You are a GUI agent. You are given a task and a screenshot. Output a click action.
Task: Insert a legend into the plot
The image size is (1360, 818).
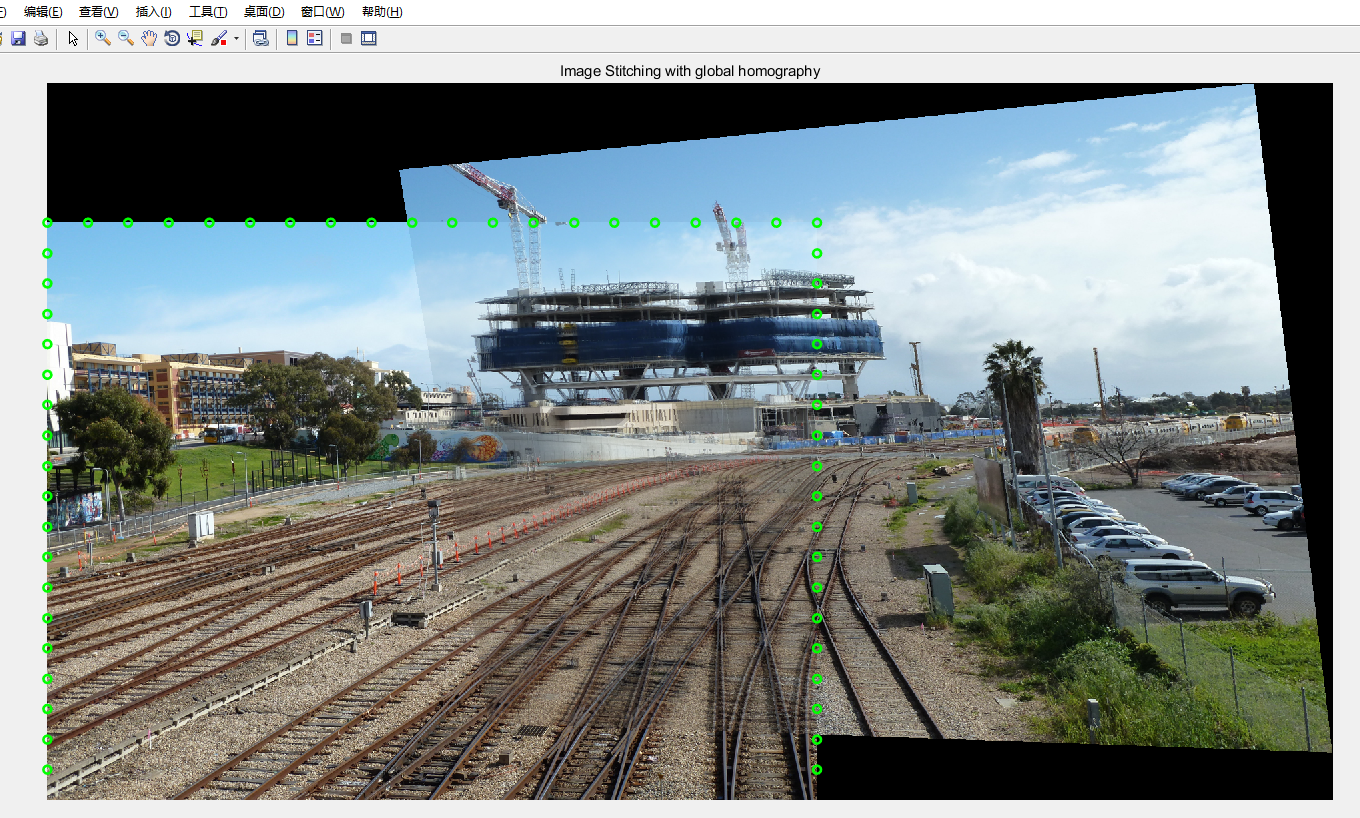(x=315, y=38)
